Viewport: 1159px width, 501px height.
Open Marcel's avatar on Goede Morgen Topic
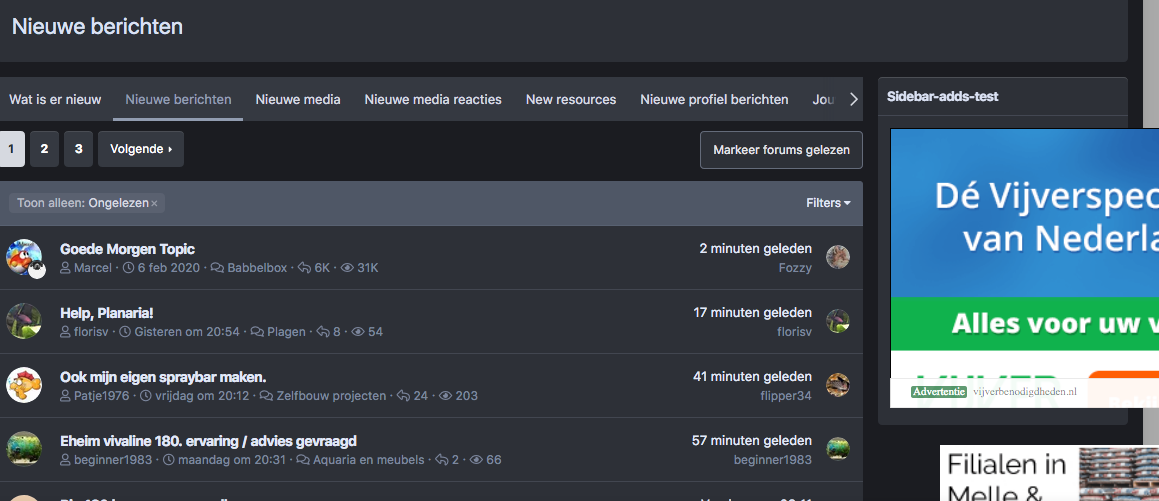pos(24,257)
